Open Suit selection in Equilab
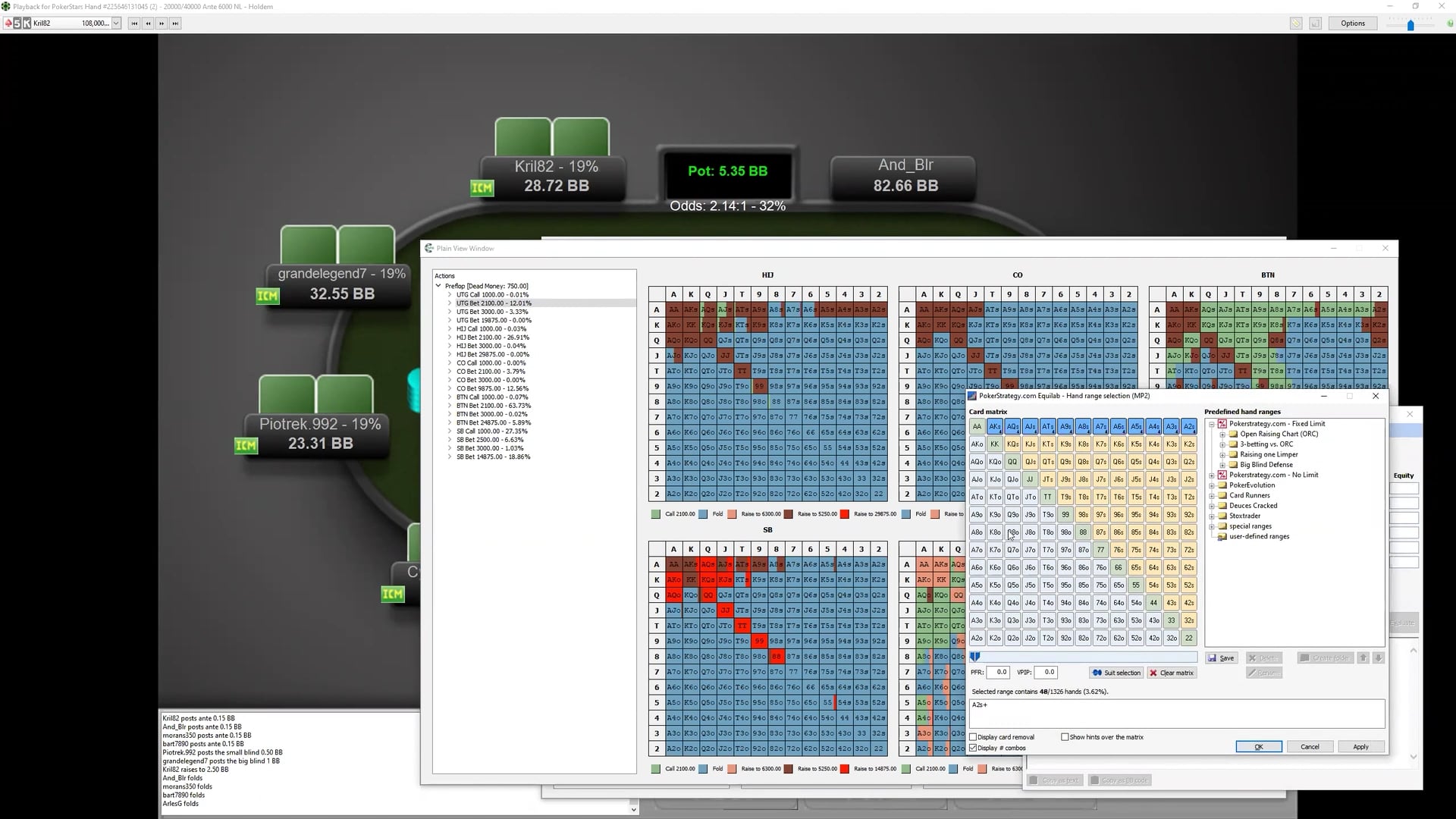Image resolution: width=1456 pixels, height=819 pixels. click(1116, 673)
